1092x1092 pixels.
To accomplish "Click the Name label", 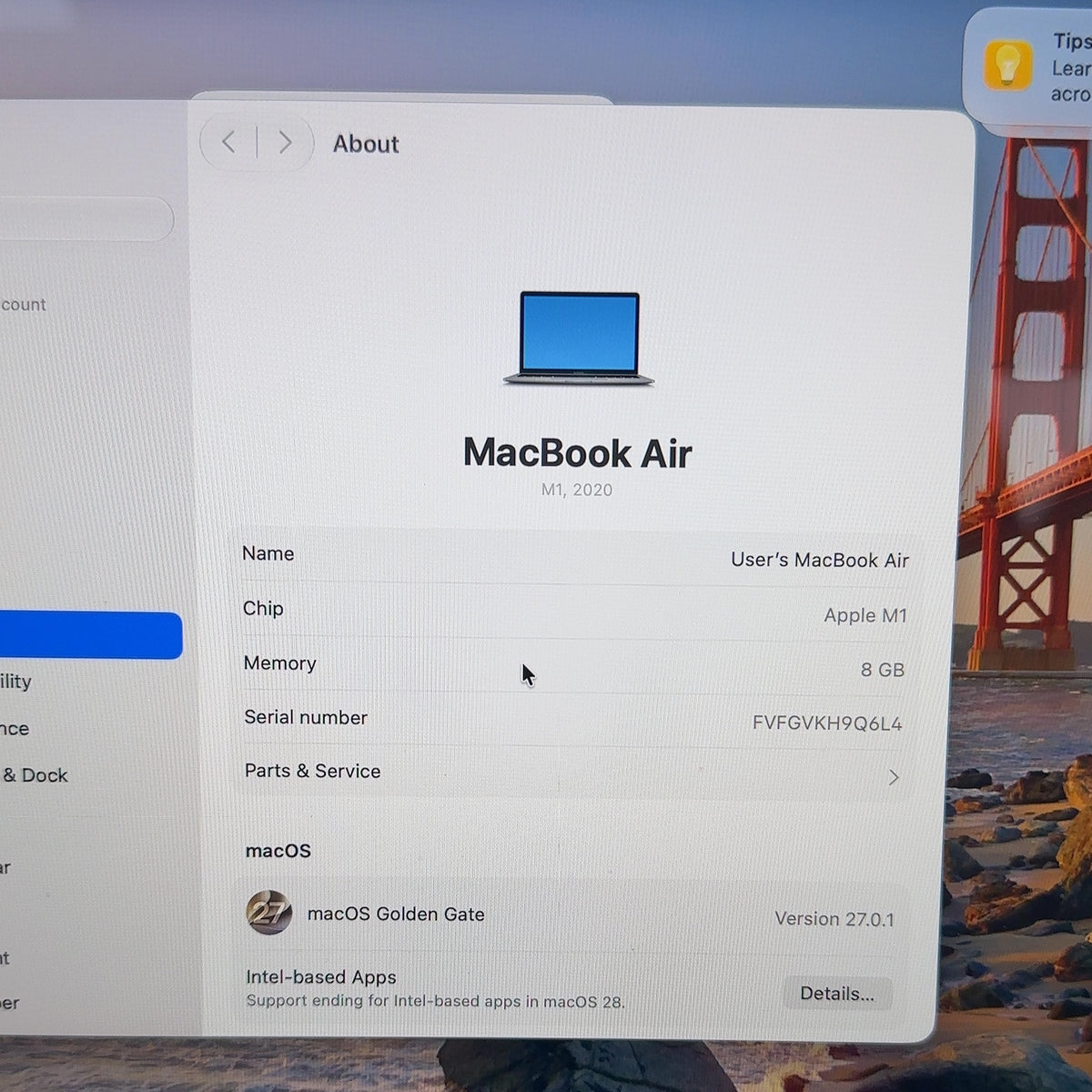I will coord(268,553).
